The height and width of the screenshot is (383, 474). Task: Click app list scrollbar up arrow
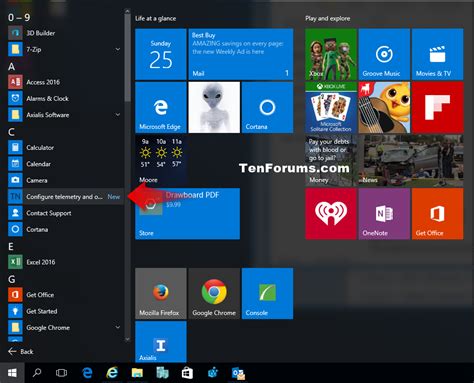[127, 11]
